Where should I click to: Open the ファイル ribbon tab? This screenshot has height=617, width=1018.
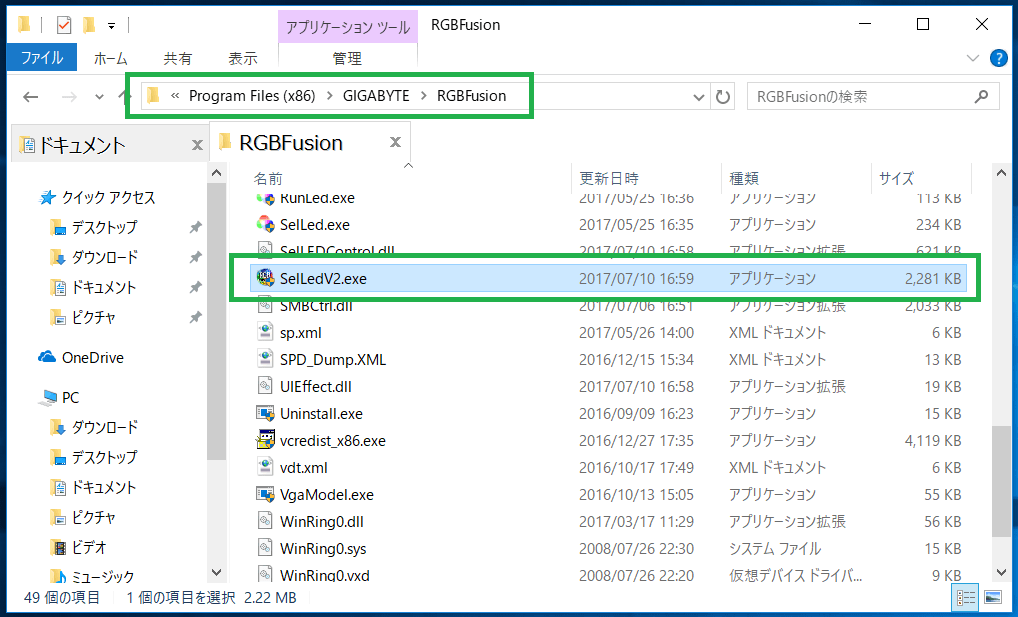click(x=42, y=58)
